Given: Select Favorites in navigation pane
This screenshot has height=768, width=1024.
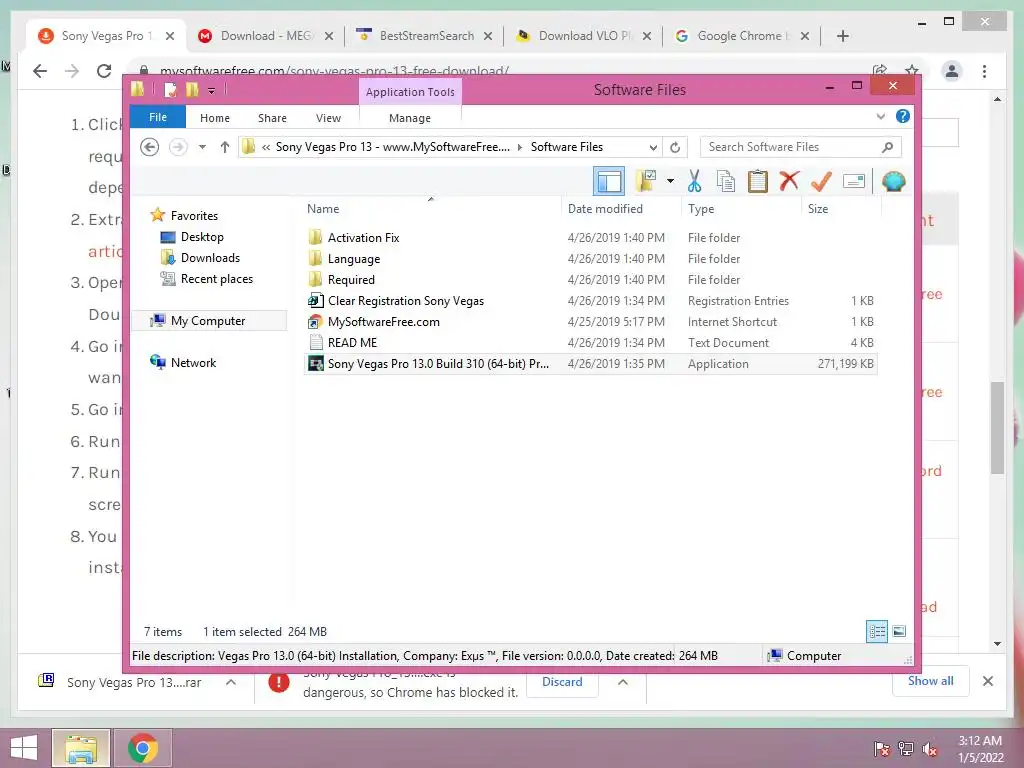Looking at the screenshot, I should 194,216.
